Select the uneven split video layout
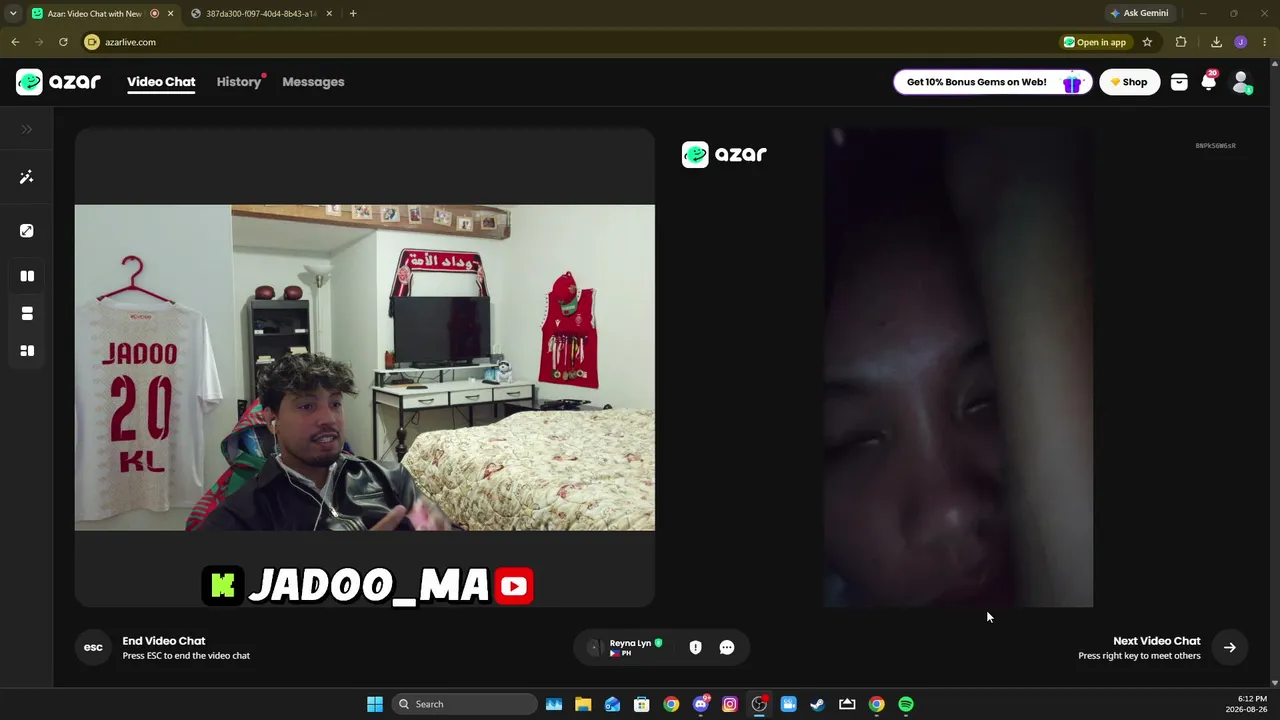 pyautogui.click(x=27, y=351)
